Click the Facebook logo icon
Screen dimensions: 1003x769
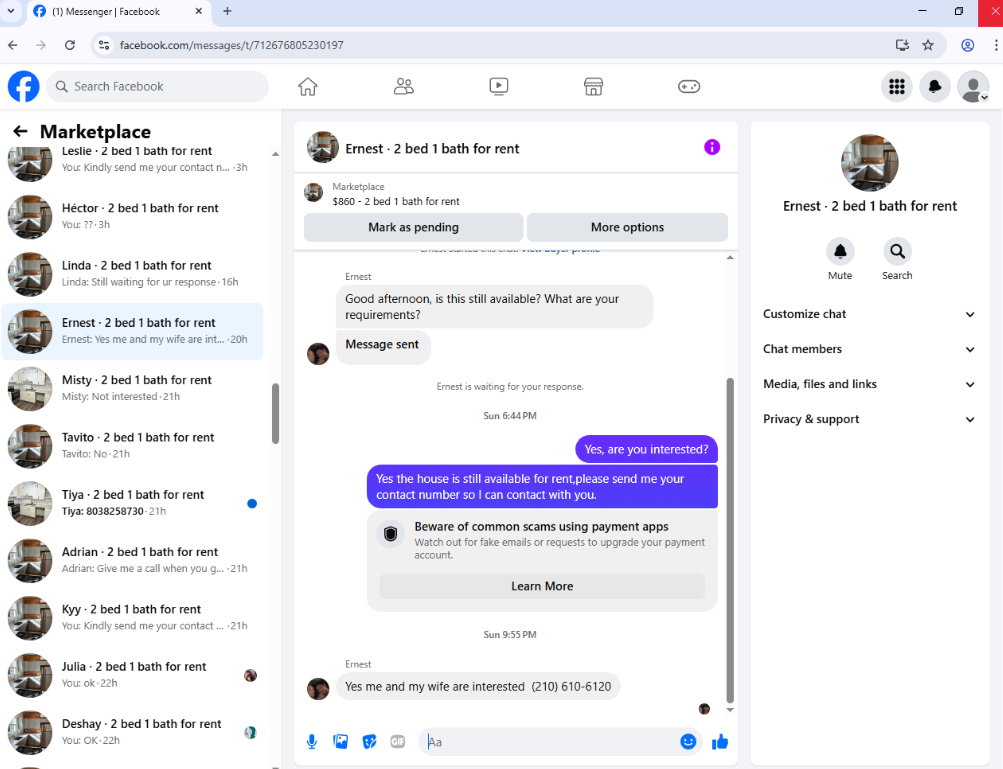(24, 86)
